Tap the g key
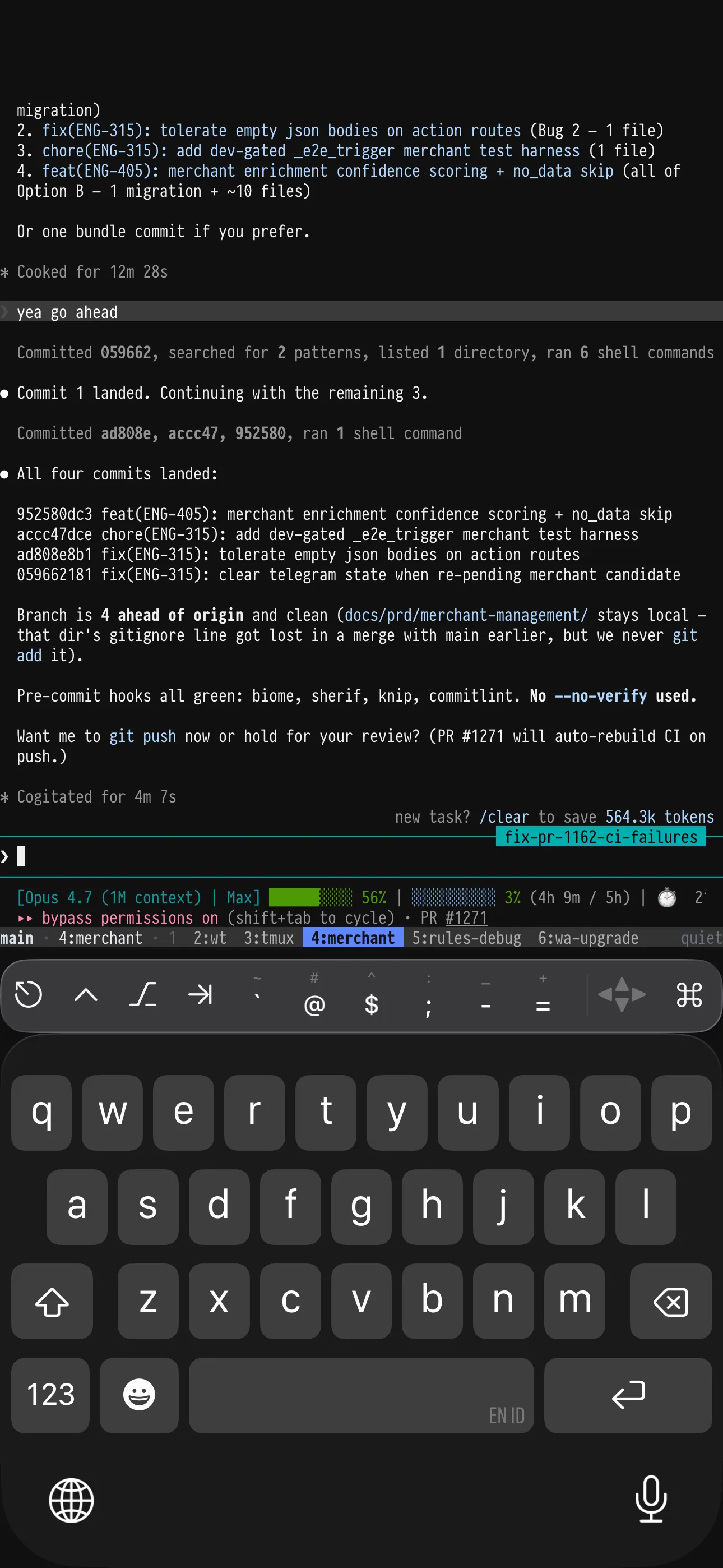The height and width of the screenshot is (1568, 723). pyautogui.click(x=361, y=1207)
